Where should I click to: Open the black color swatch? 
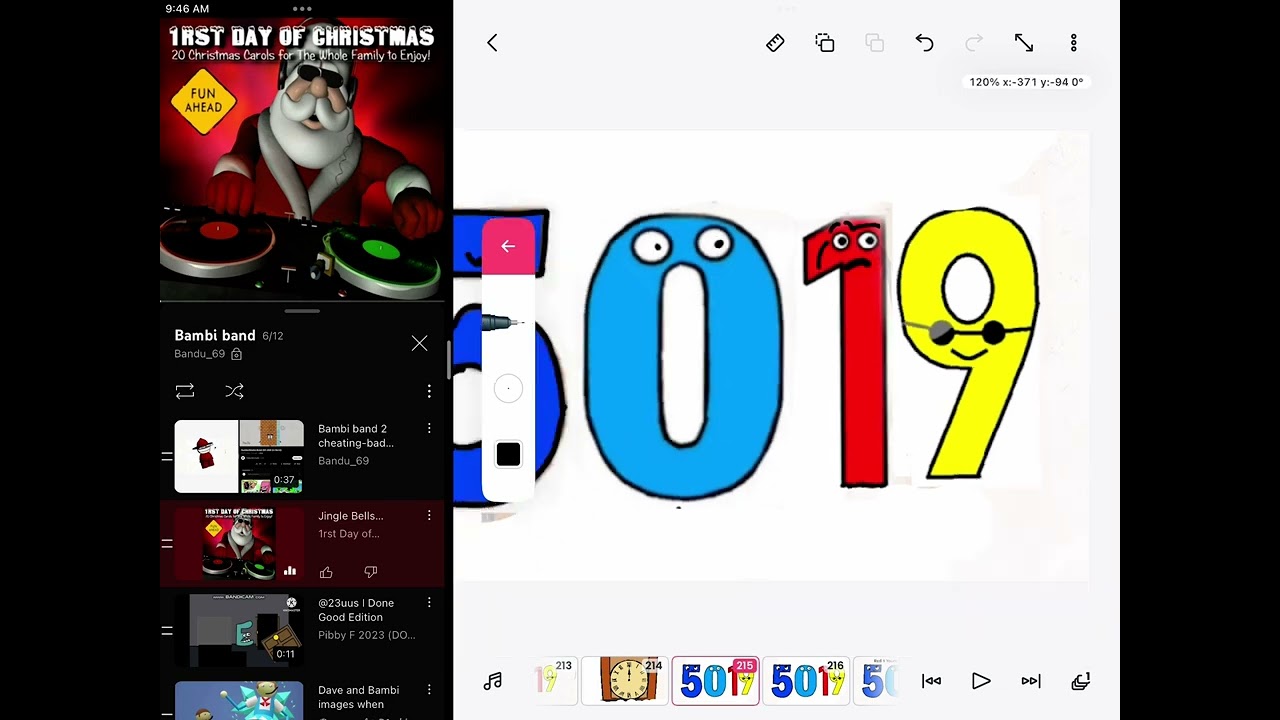tap(508, 454)
